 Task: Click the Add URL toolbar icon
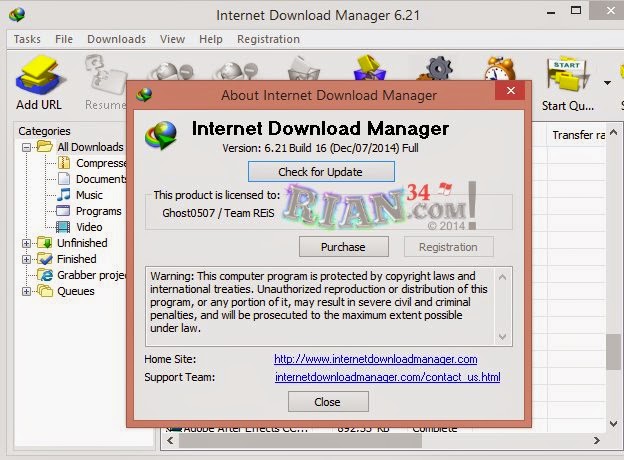pyautogui.click(x=39, y=76)
